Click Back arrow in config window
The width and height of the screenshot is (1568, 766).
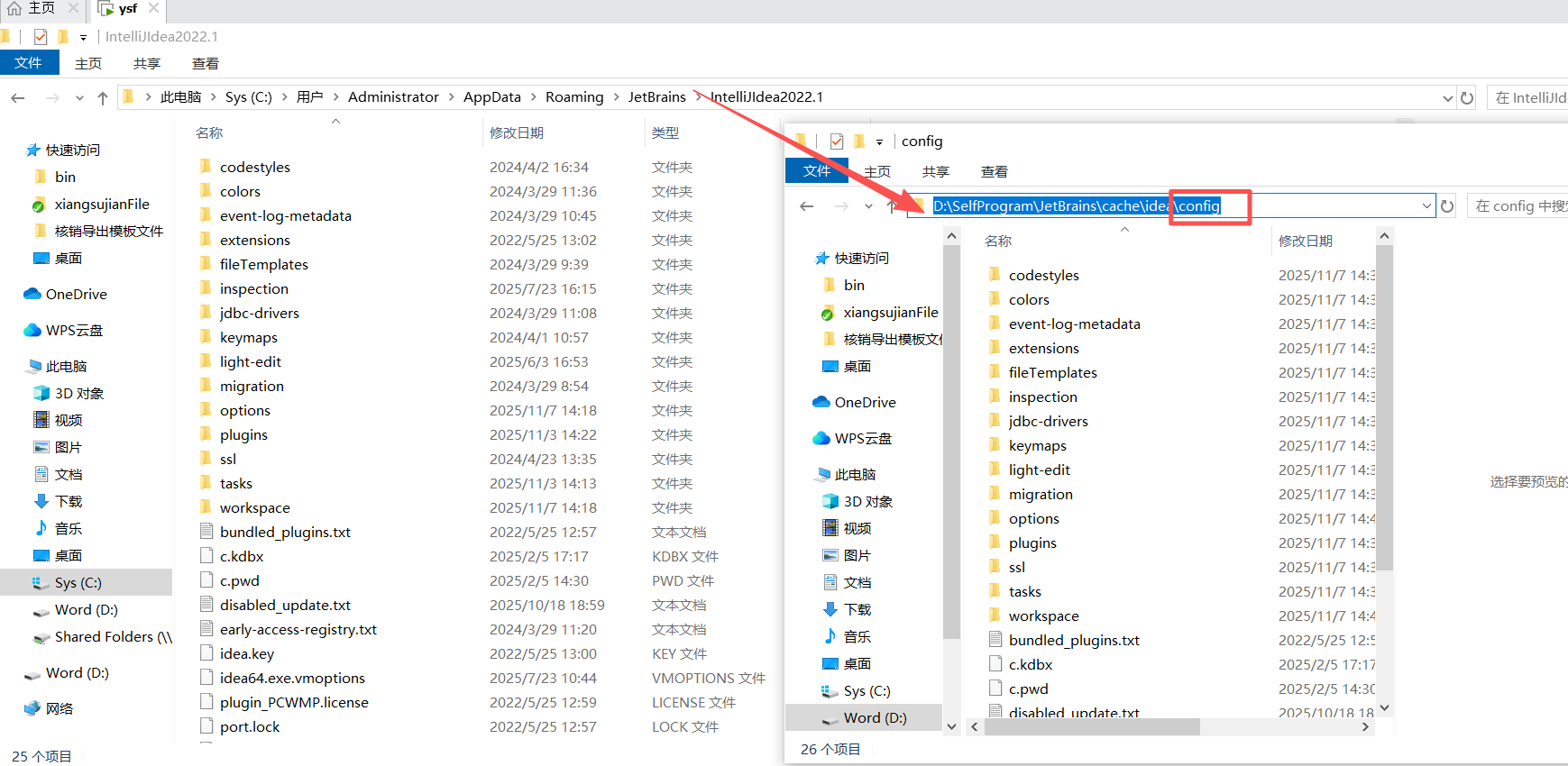click(x=807, y=205)
